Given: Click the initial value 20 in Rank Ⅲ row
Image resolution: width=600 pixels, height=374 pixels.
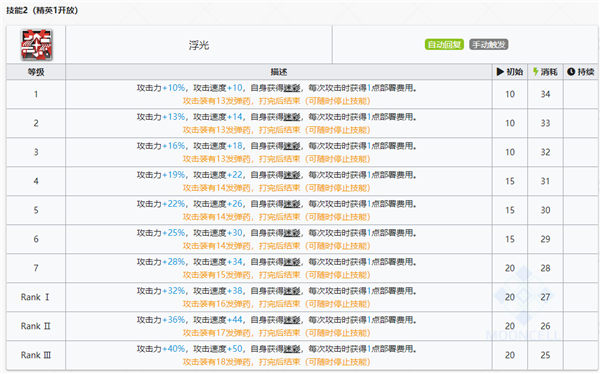Looking at the screenshot, I should [x=510, y=355].
